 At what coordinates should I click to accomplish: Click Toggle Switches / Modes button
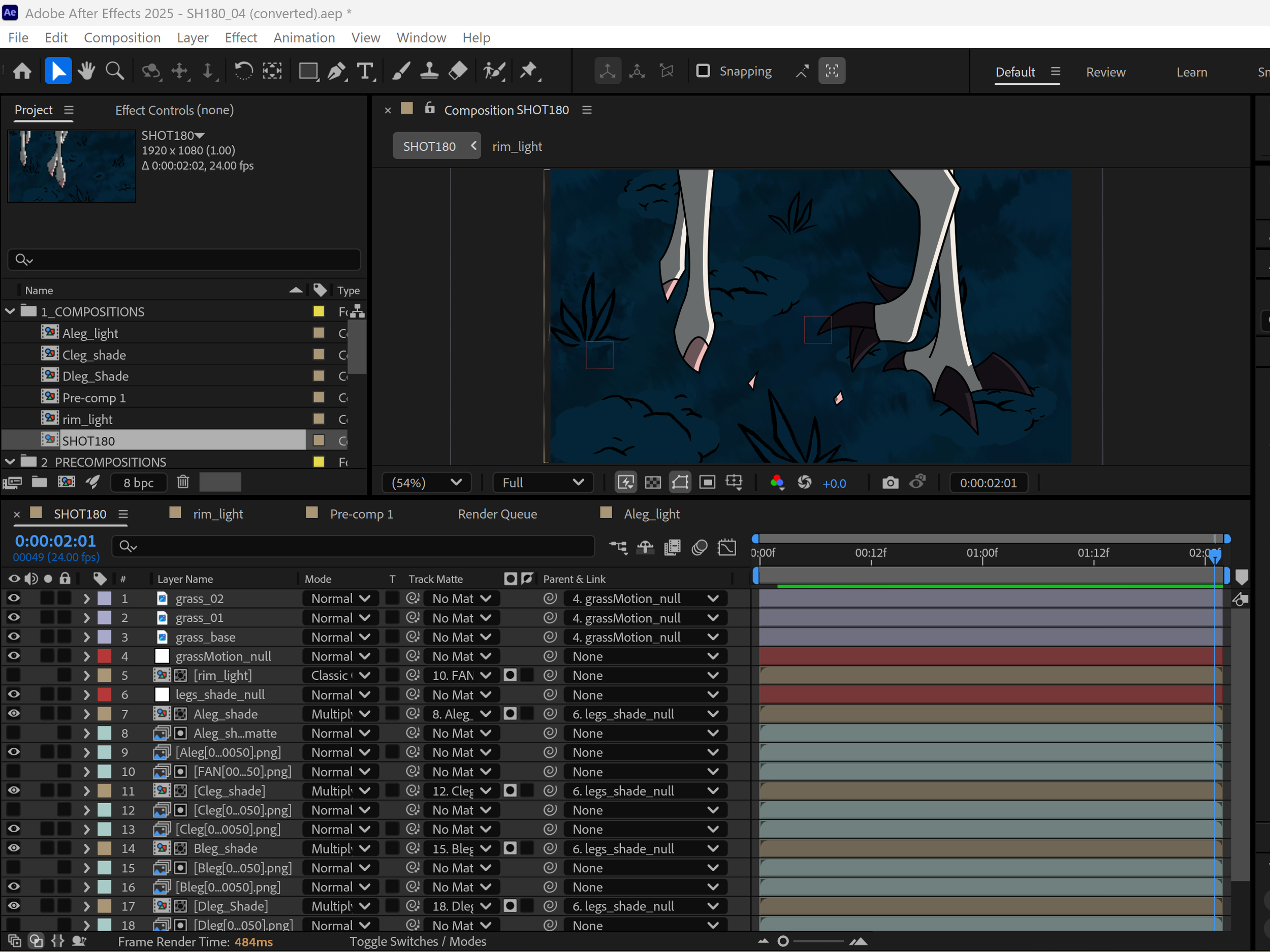[418, 942]
